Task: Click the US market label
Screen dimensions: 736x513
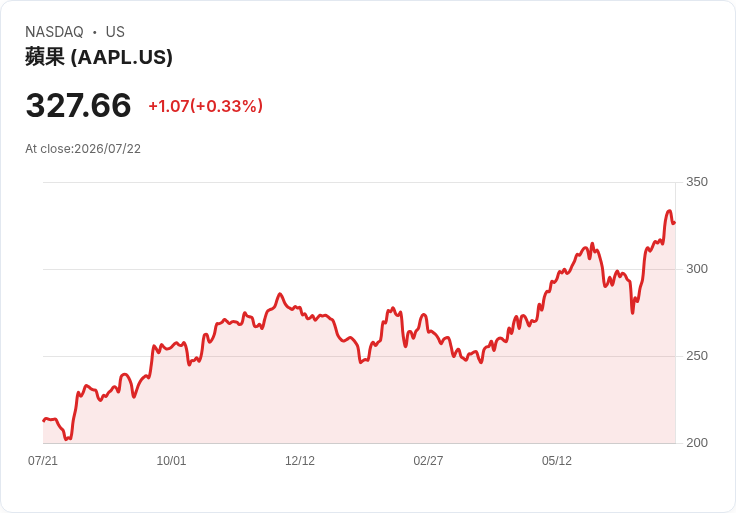Action: click(115, 32)
